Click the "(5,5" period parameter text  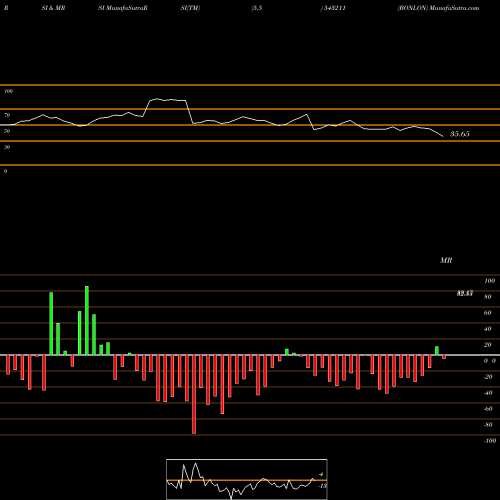(257, 8)
